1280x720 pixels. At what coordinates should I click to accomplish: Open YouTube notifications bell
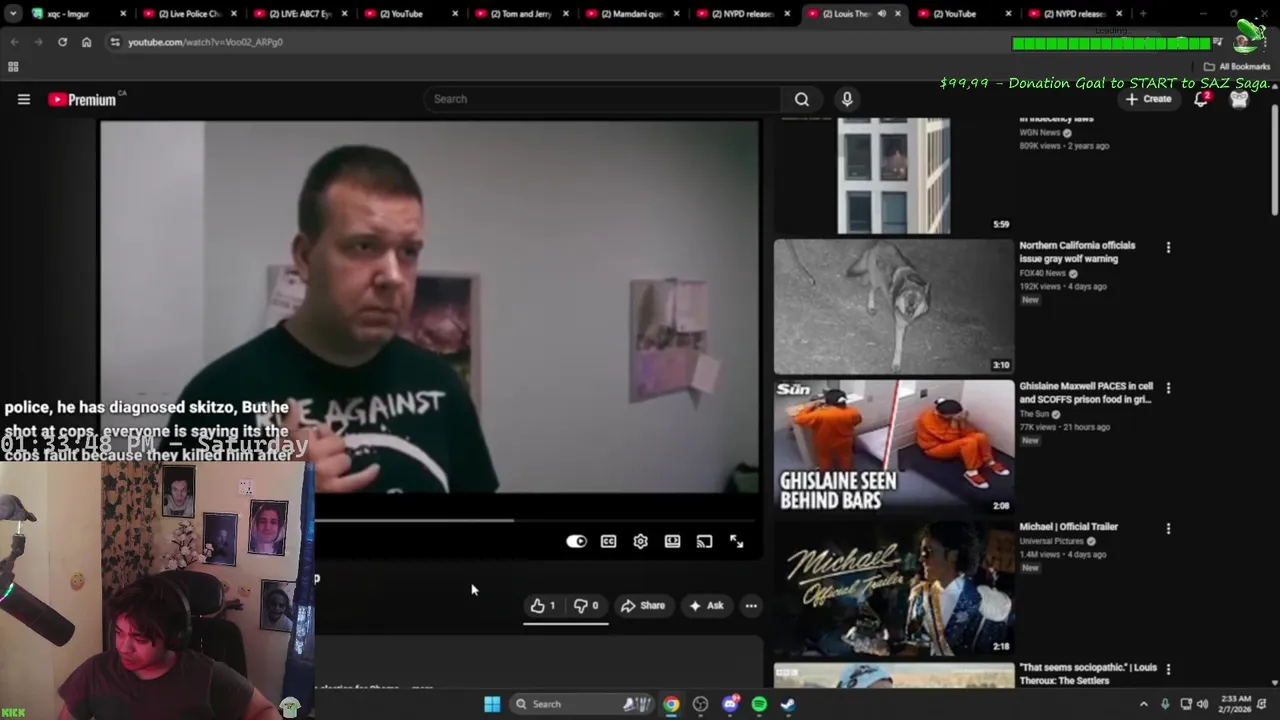[1201, 99]
